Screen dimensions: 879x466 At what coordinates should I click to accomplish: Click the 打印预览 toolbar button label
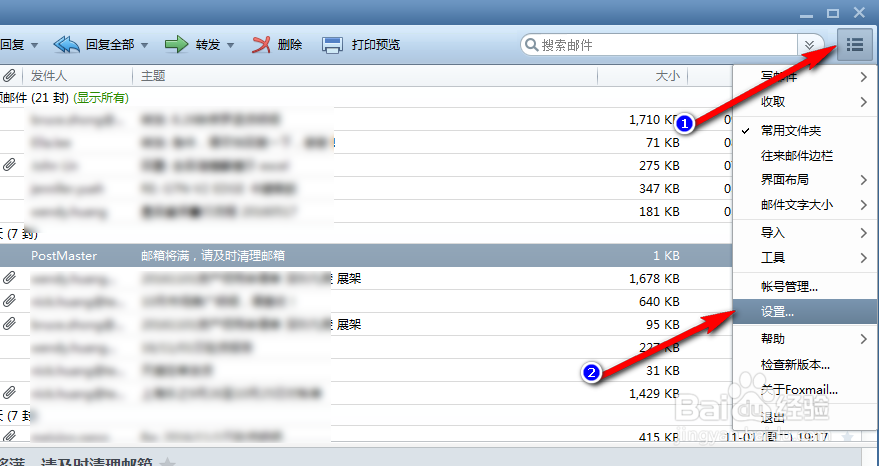376,45
